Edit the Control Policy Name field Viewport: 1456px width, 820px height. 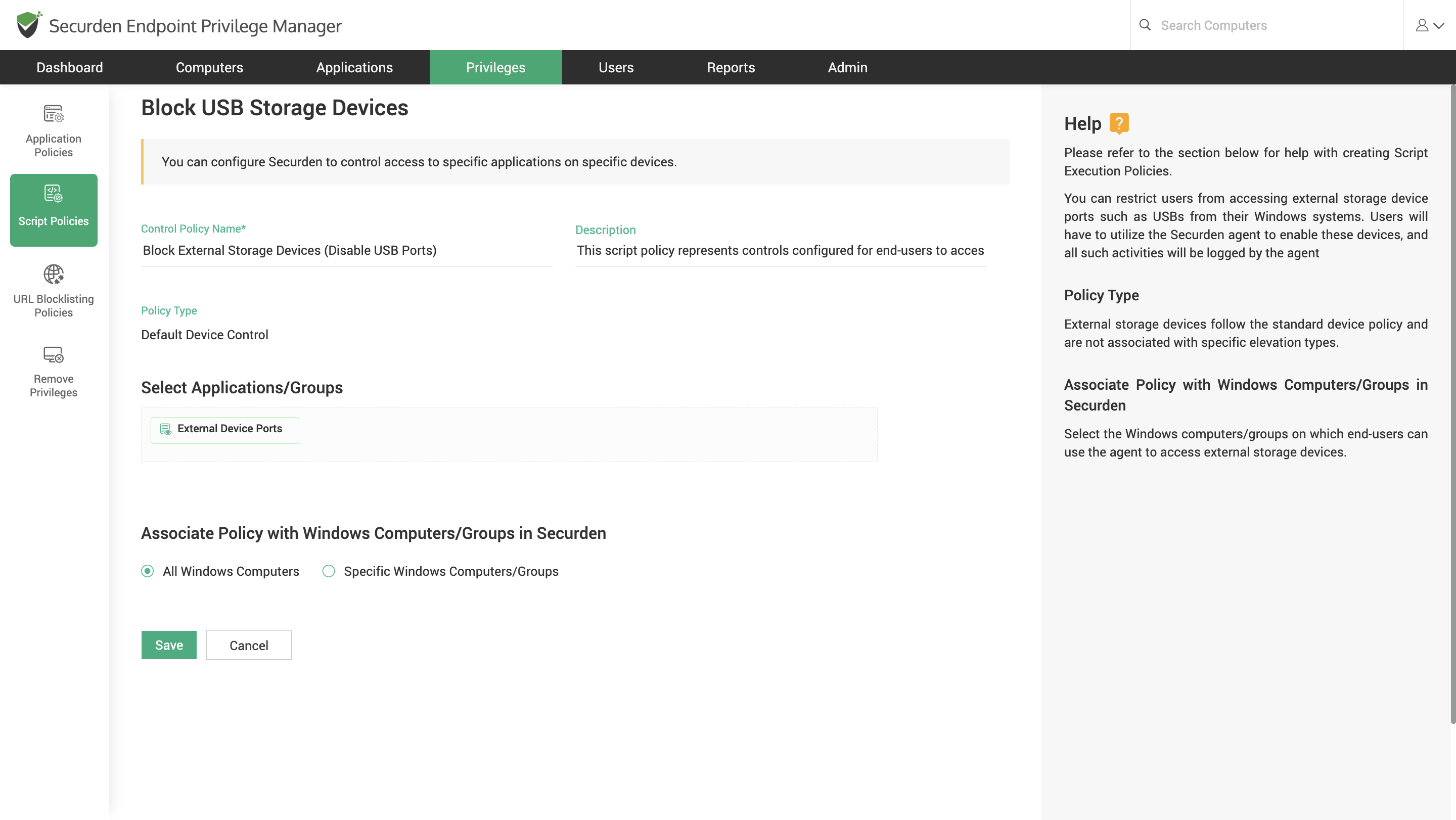(346, 250)
